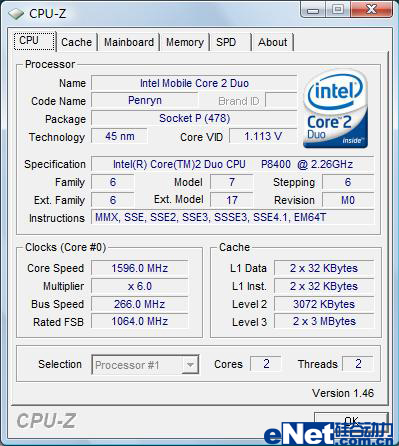Click the OK button

click(x=351, y=422)
